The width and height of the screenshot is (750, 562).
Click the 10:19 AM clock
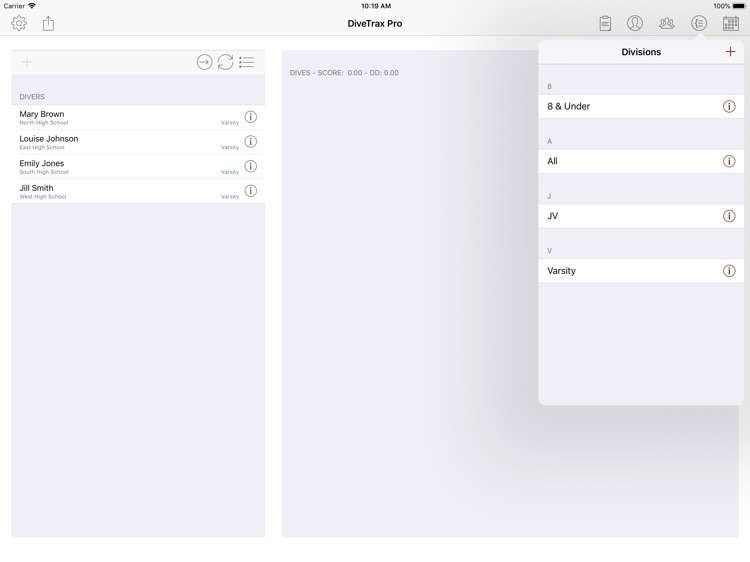[x=376, y=6]
